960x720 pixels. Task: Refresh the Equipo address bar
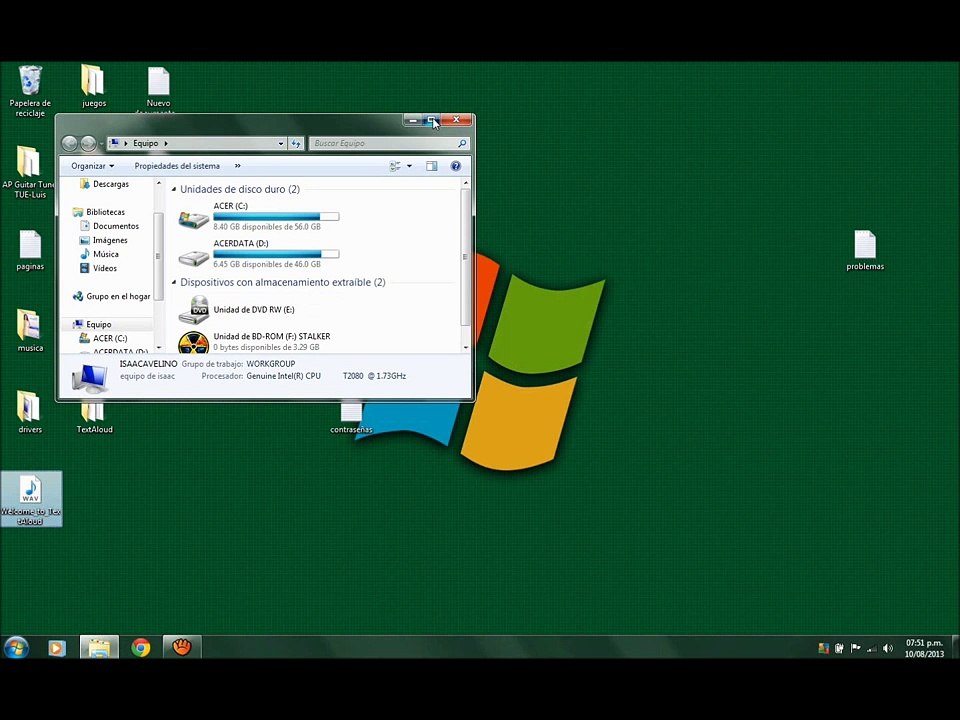(x=296, y=143)
